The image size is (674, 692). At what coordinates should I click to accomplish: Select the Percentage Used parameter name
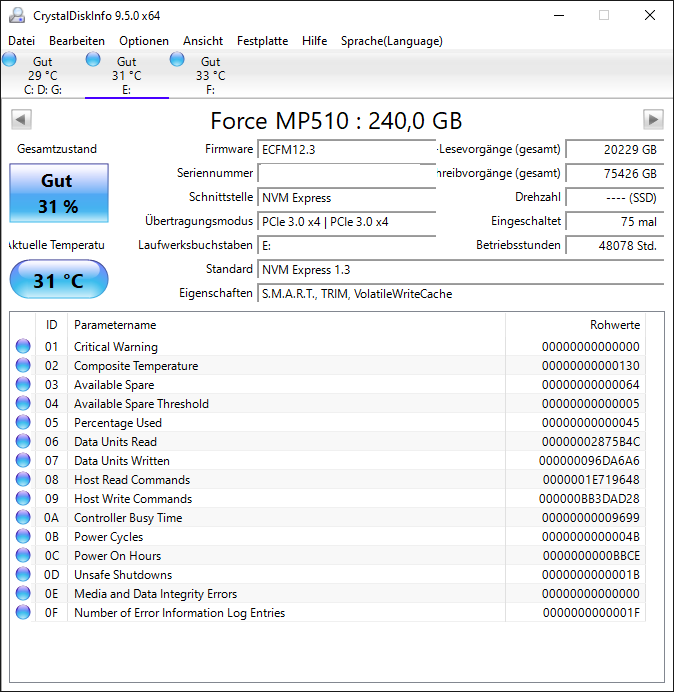point(118,423)
